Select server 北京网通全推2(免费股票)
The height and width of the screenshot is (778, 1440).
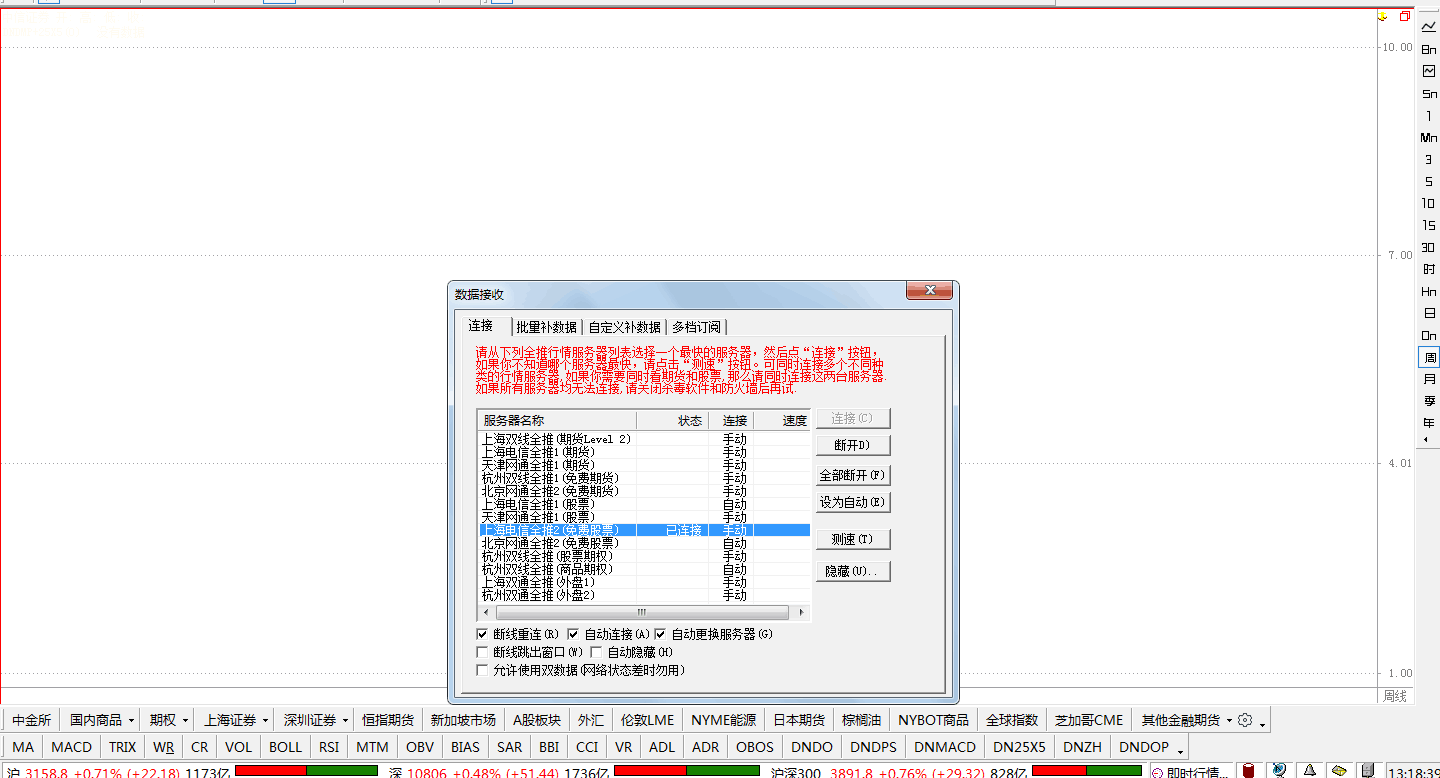[644, 543]
